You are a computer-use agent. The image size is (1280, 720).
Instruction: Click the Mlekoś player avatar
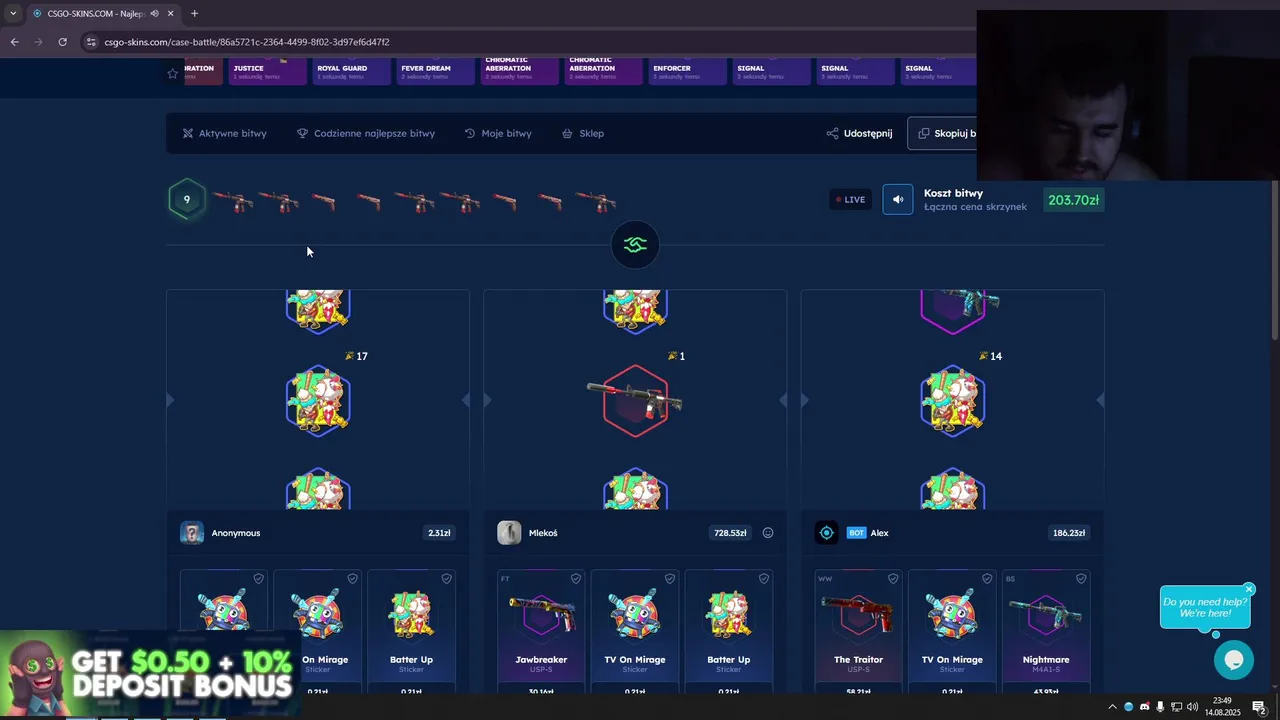pos(509,533)
